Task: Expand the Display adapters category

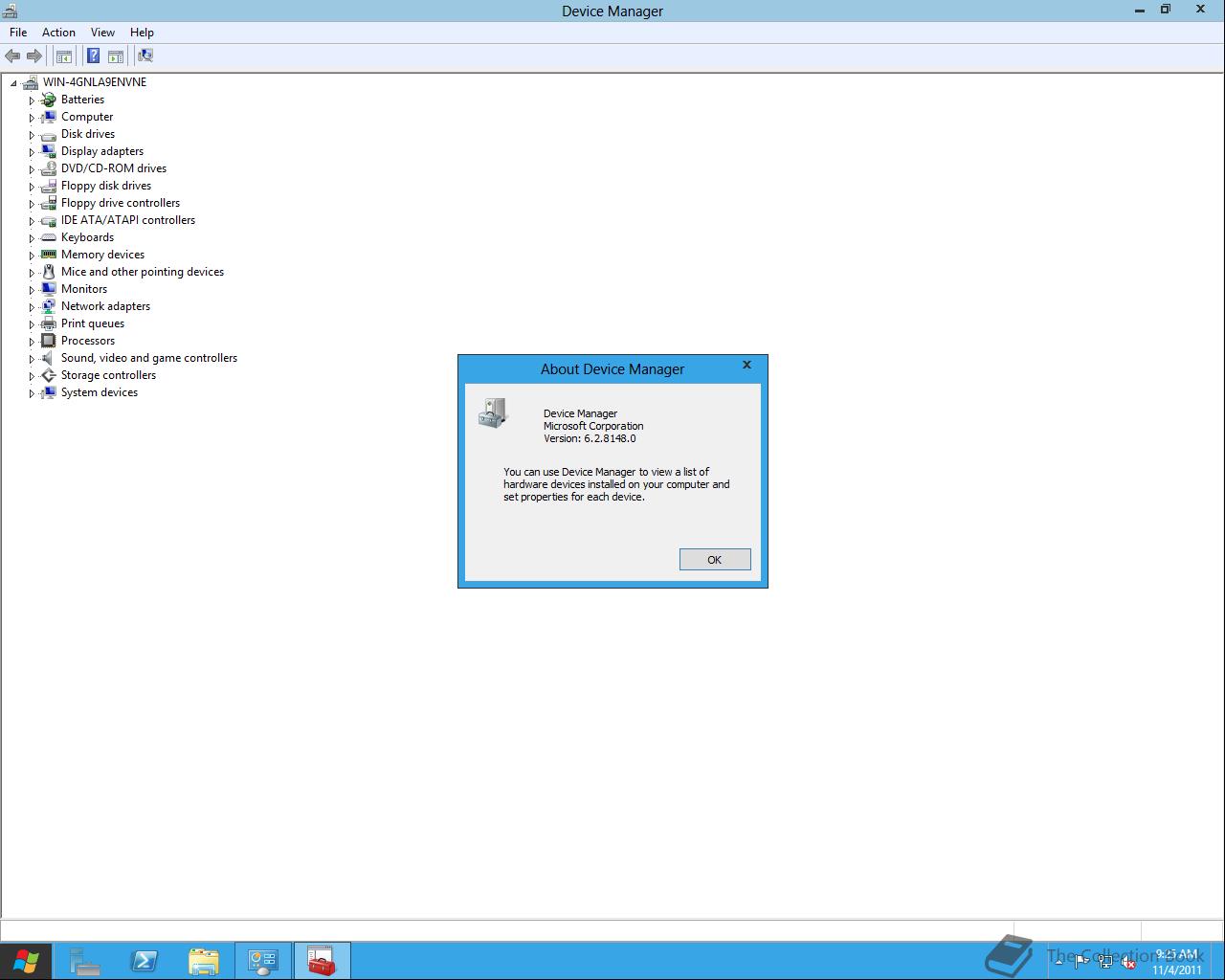Action: 32,152
